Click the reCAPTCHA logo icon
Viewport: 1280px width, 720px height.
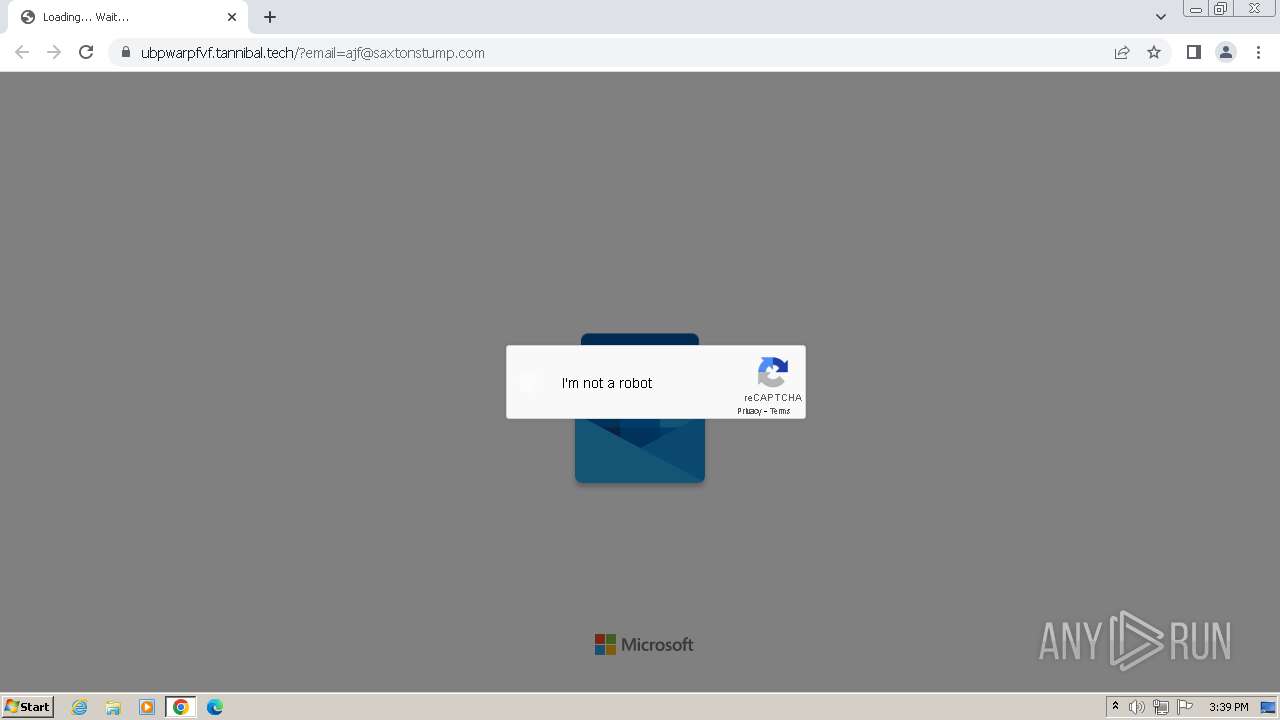(x=773, y=373)
